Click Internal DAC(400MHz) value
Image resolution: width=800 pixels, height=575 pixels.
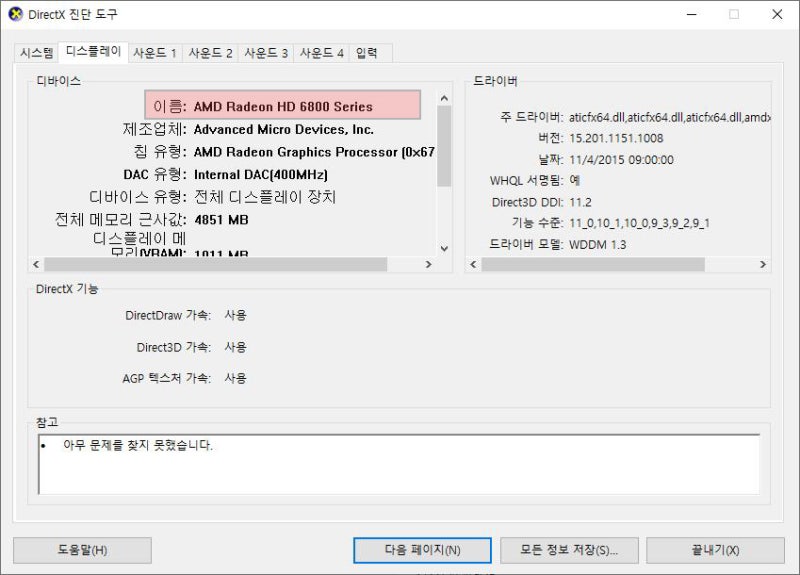click(261, 174)
